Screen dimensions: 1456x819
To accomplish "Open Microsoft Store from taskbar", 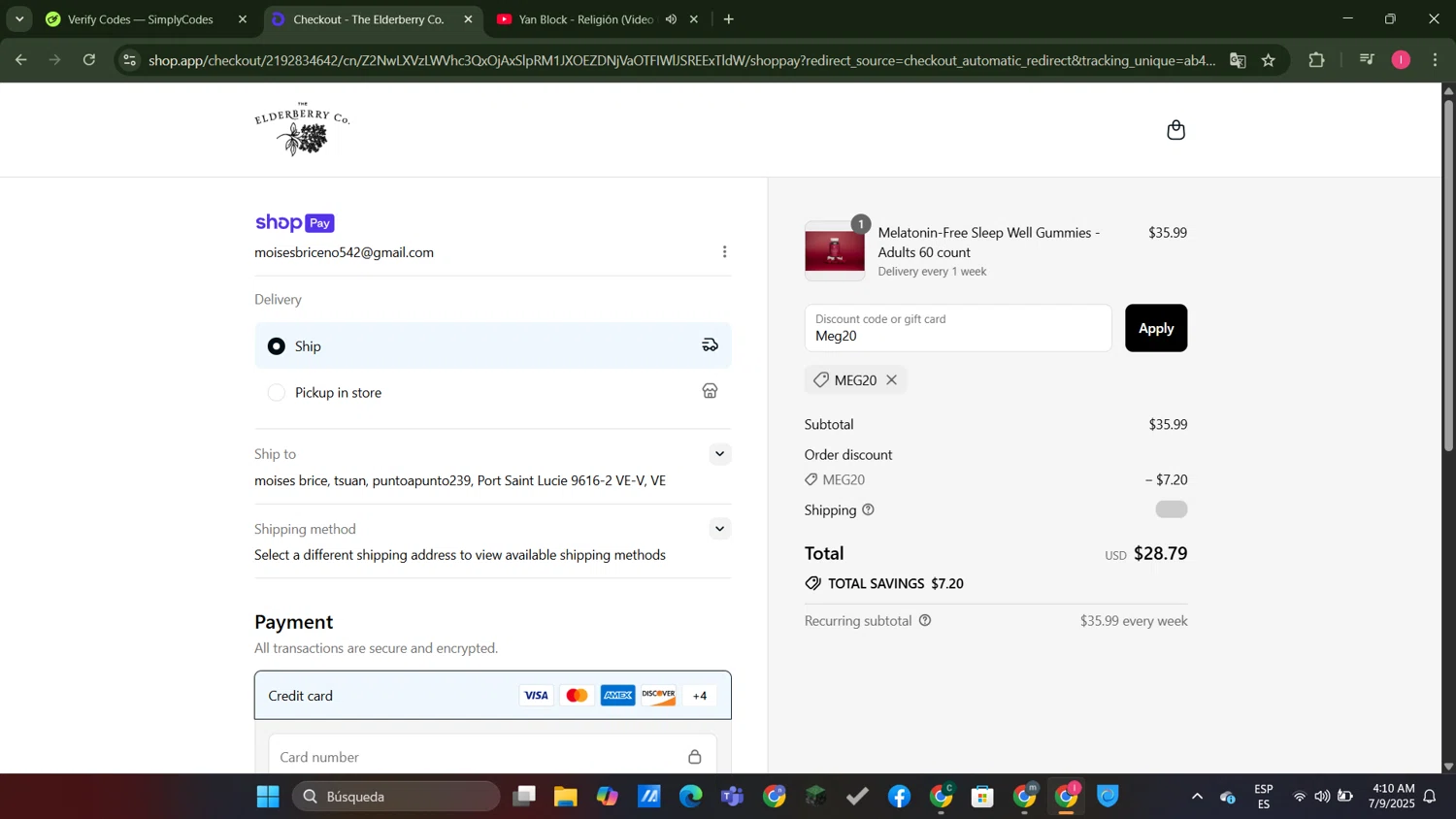I will click(982, 797).
